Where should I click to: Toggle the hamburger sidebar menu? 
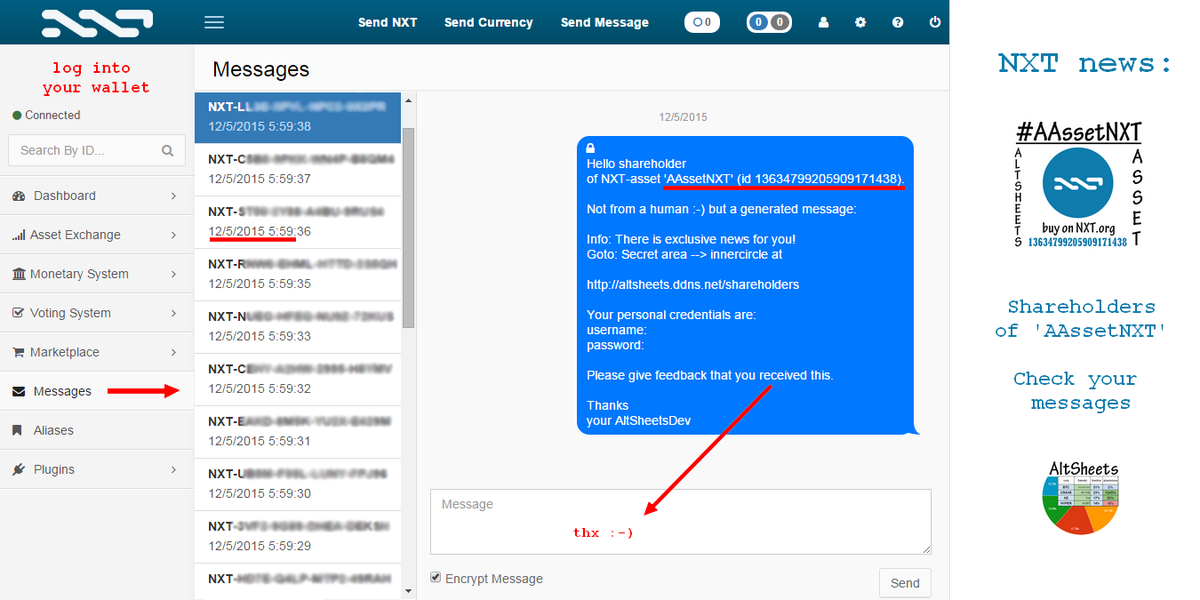point(213,22)
